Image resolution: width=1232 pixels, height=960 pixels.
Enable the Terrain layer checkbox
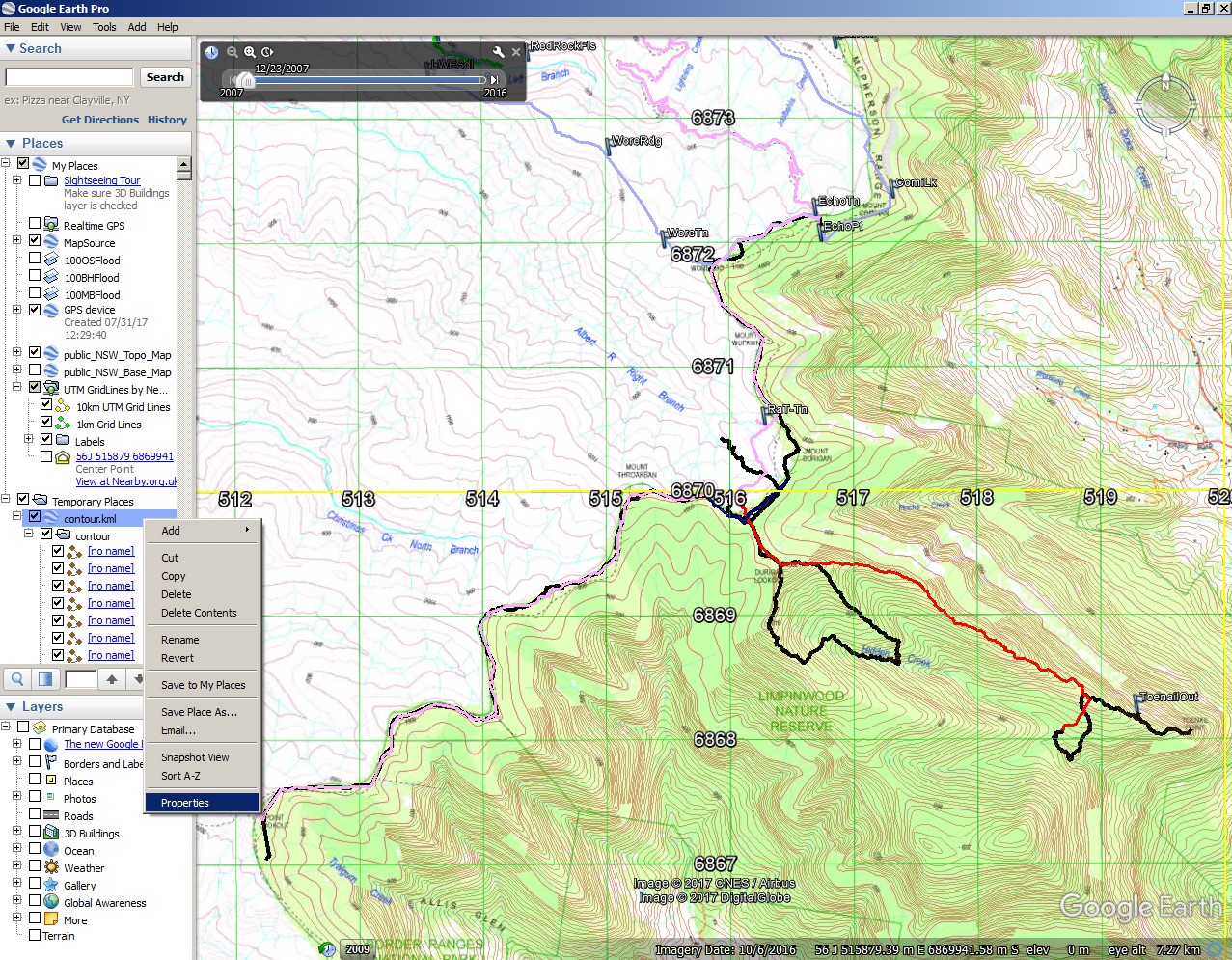[35, 935]
